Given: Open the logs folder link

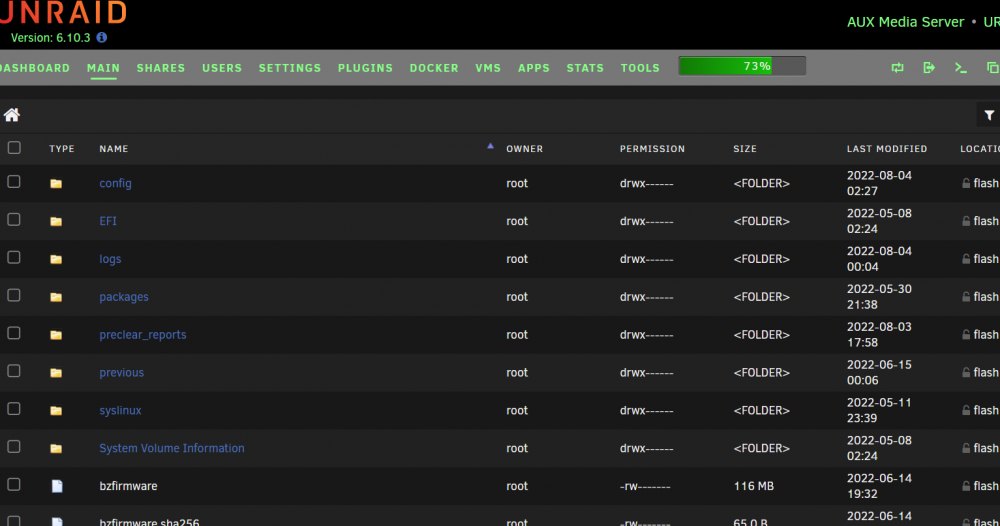Looking at the screenshot, I should point(110,259).
